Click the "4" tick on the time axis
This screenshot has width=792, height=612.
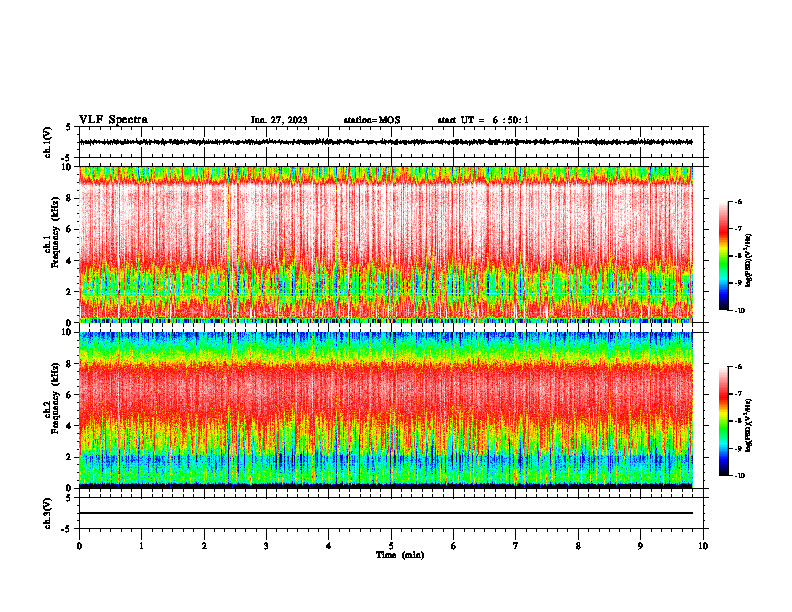point(329,546)
